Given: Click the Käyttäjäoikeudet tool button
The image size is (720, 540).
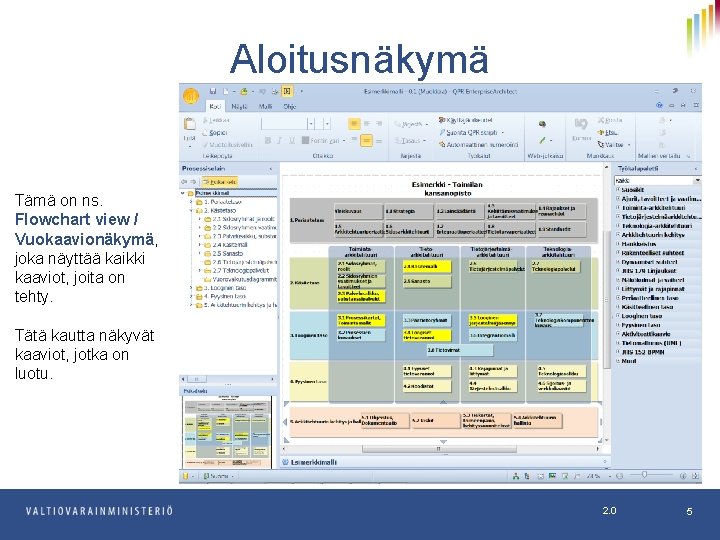Looking at the screenshot, I should (465, 120).
